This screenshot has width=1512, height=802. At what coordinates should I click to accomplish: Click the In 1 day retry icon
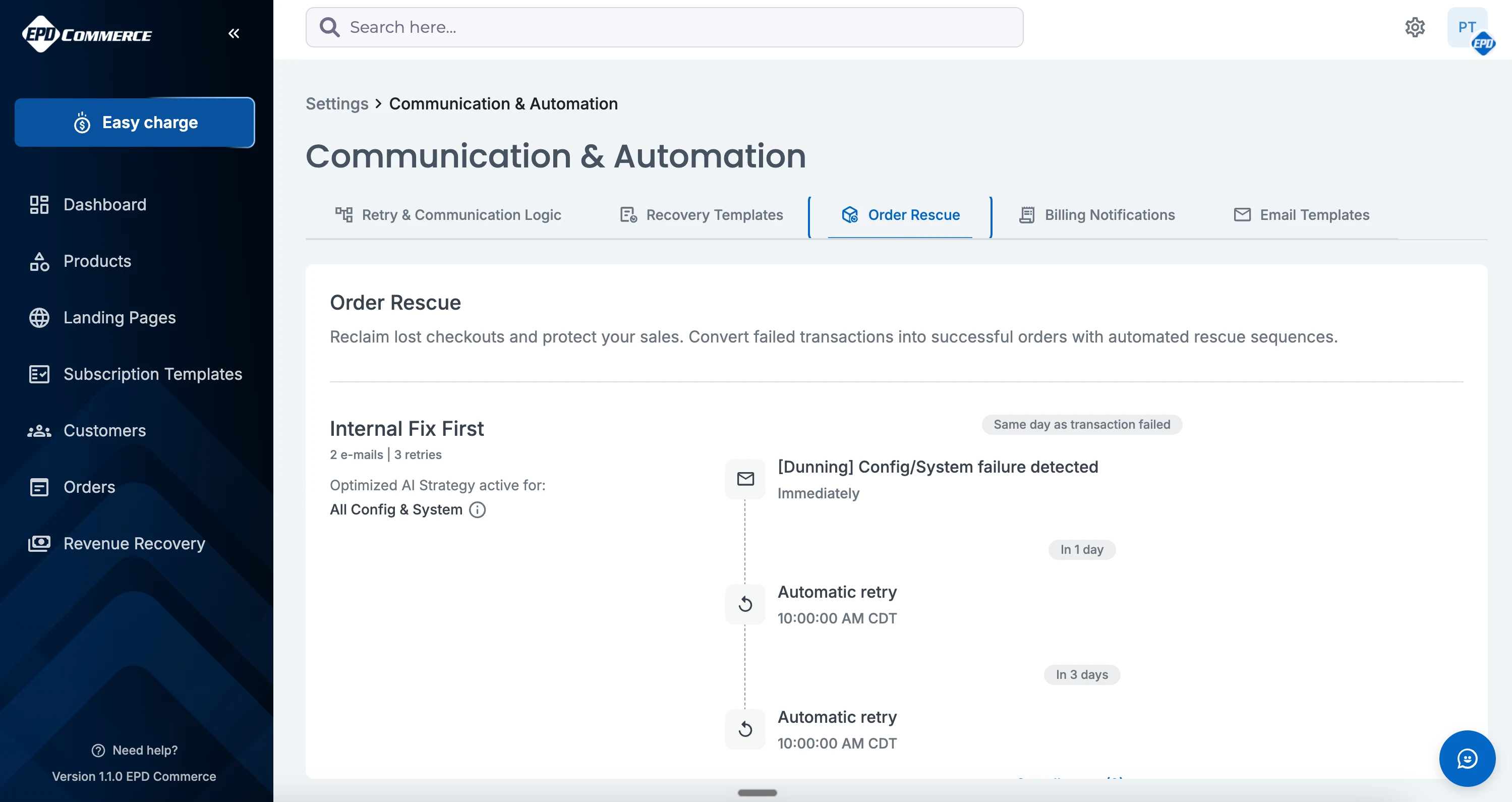pyautogui.click(x=745, y=604)
